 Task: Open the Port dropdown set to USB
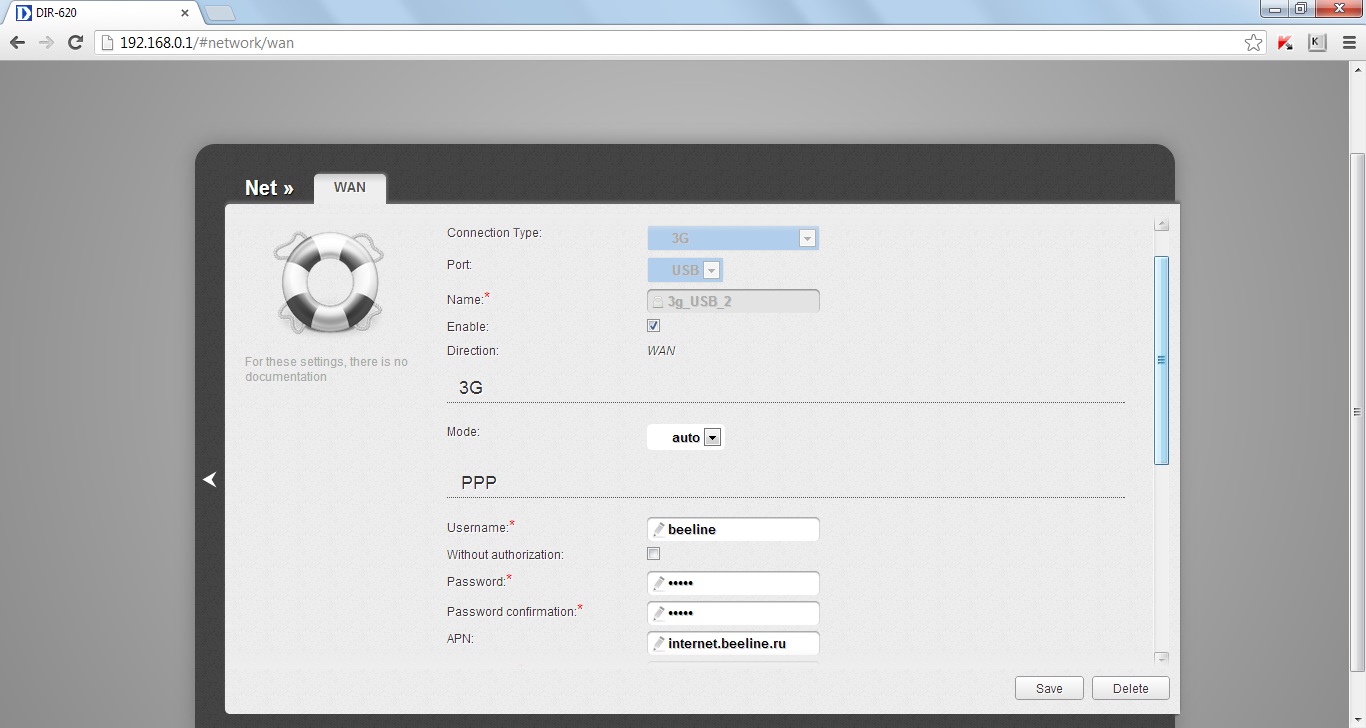pos(685,270)
